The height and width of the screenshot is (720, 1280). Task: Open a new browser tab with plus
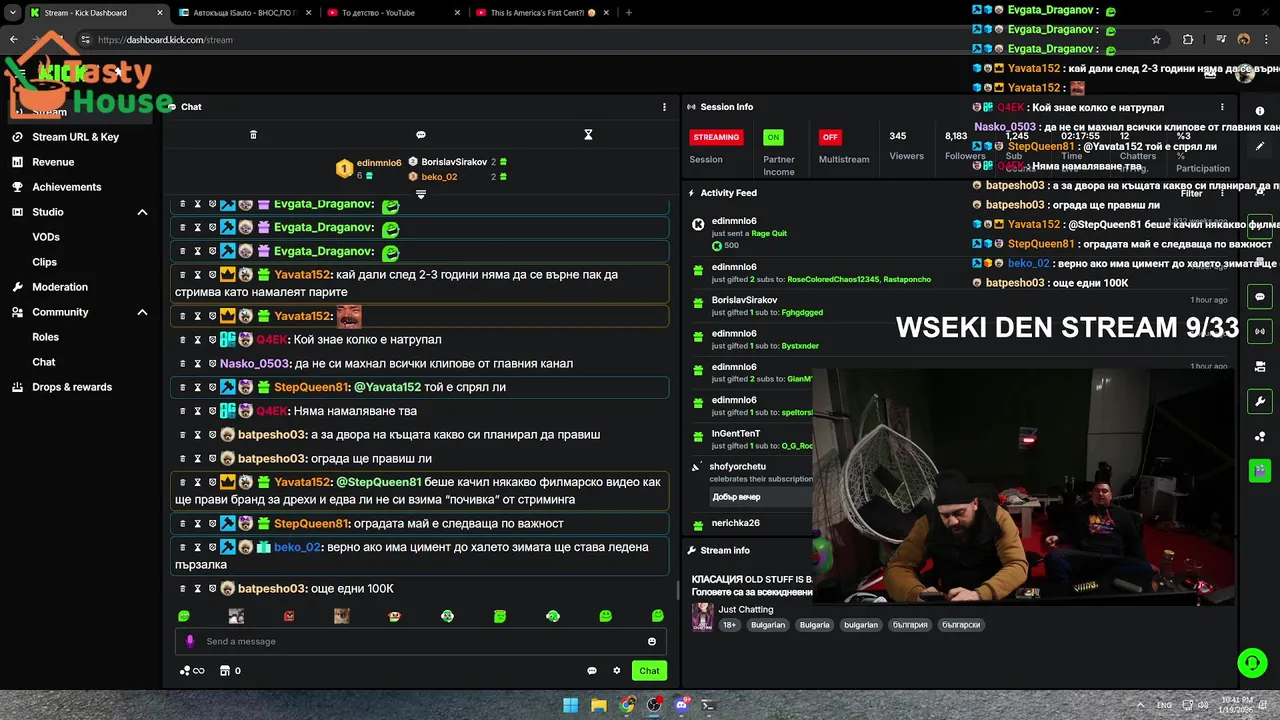(629, 13)
